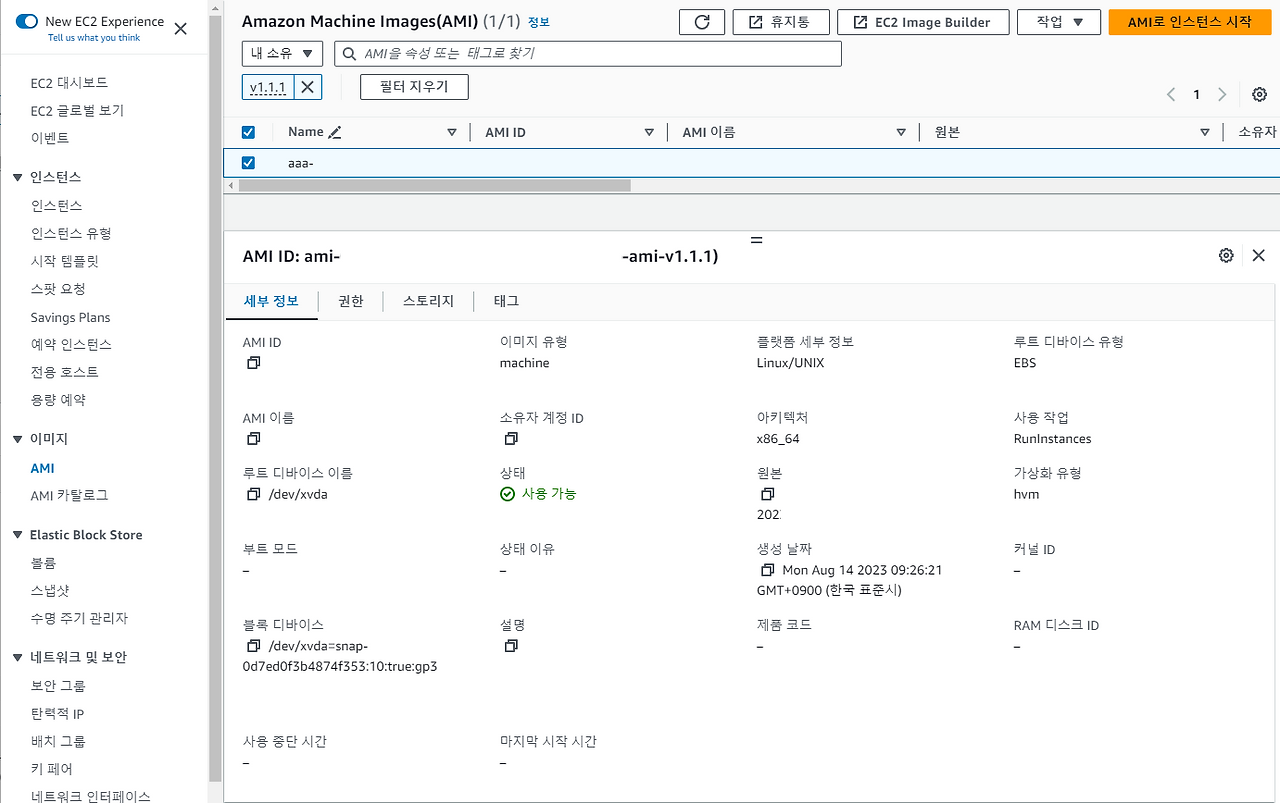Click the panel resize handle above AMI details
This screenshot has width=1280, height=803.
click(x=756, y=240)
